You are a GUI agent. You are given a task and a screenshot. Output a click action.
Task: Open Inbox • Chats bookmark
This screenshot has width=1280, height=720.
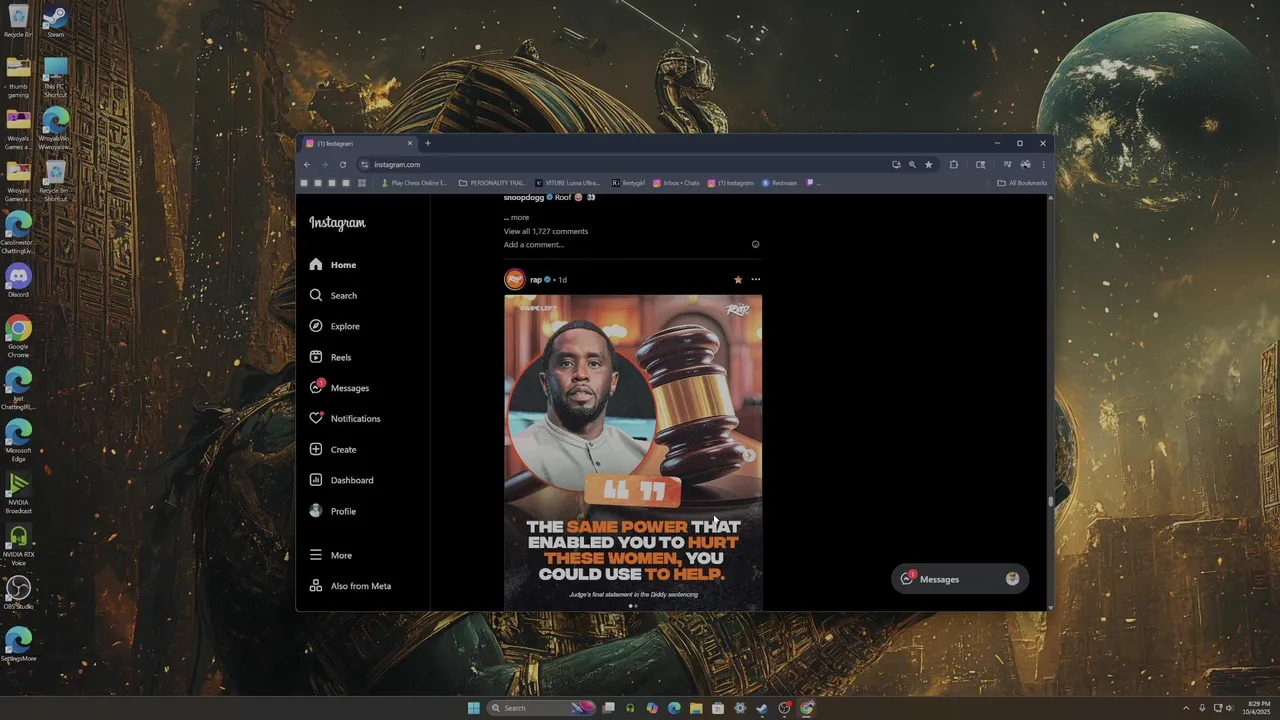[x=676, y=183]
